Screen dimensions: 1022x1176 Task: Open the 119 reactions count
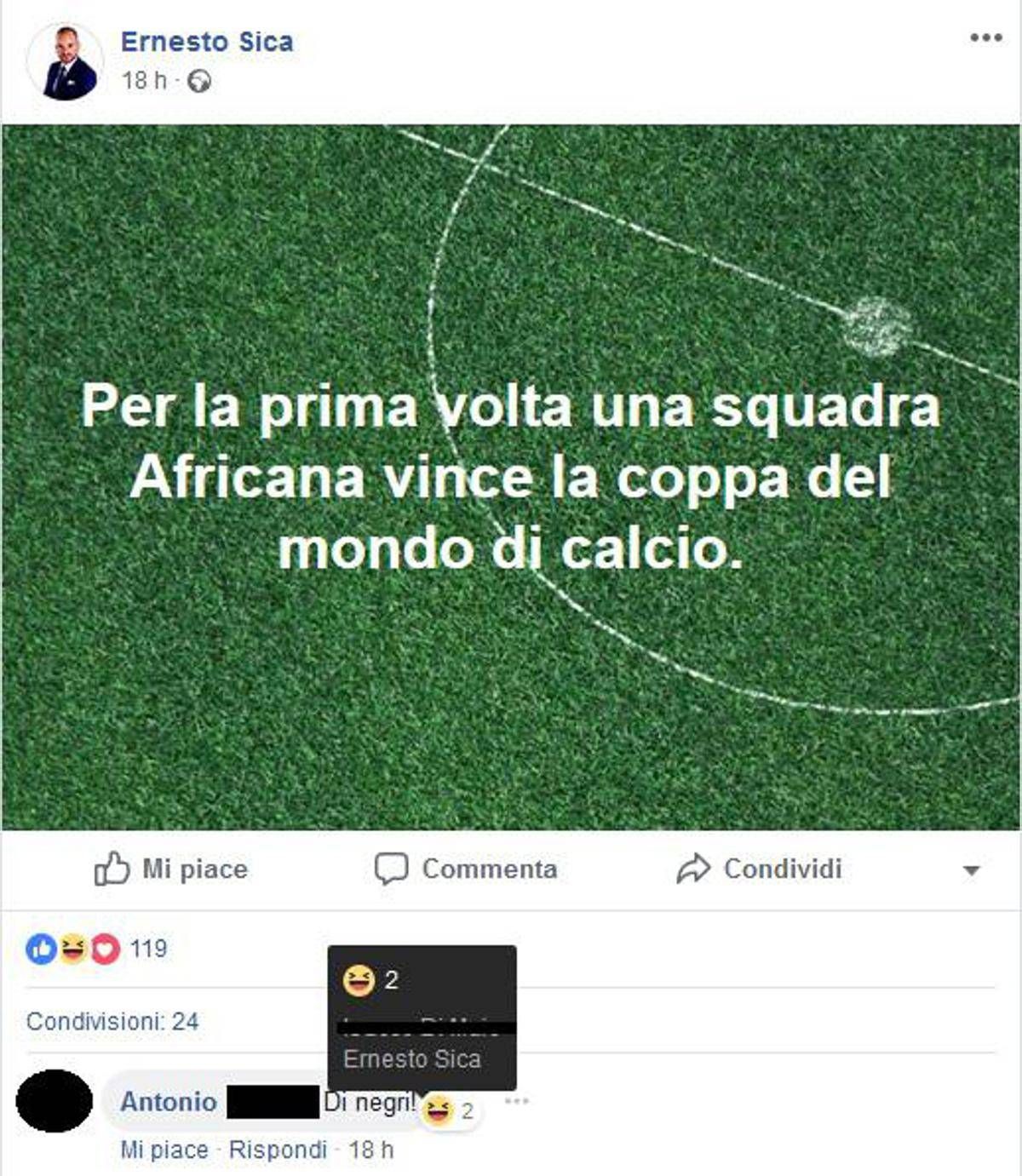pos(148,949)
